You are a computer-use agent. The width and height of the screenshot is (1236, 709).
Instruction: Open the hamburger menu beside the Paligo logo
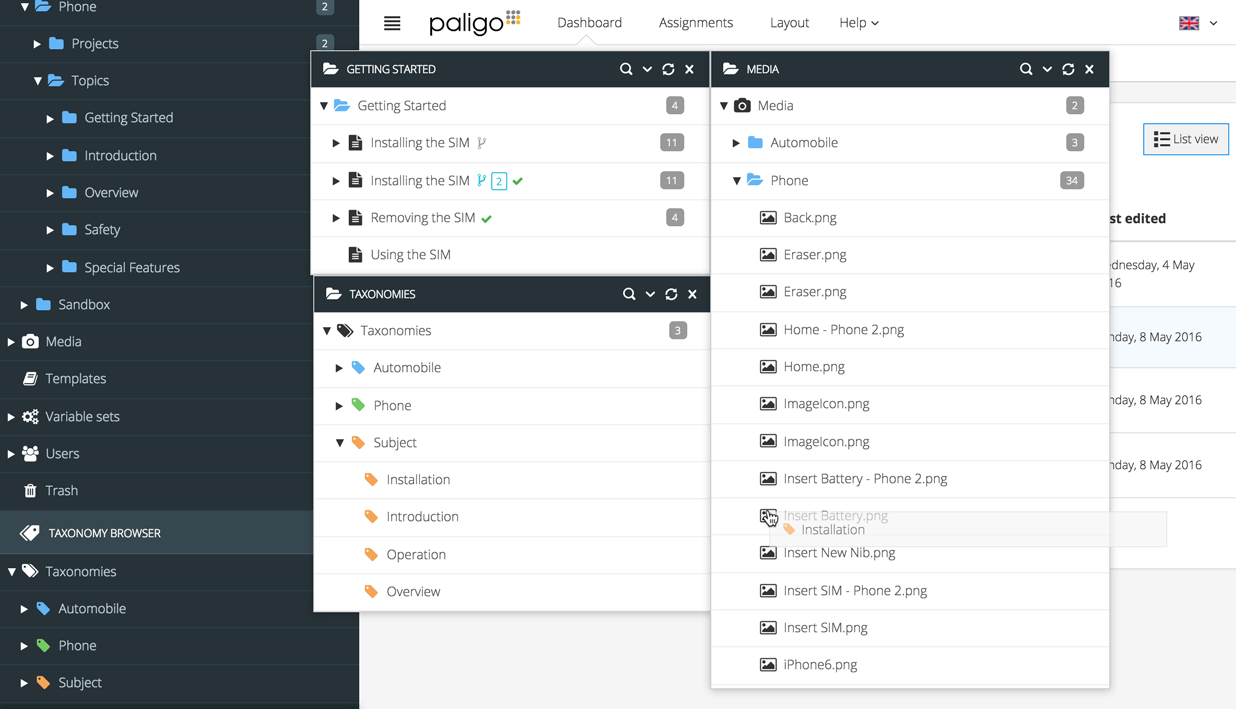click(391, 23)
